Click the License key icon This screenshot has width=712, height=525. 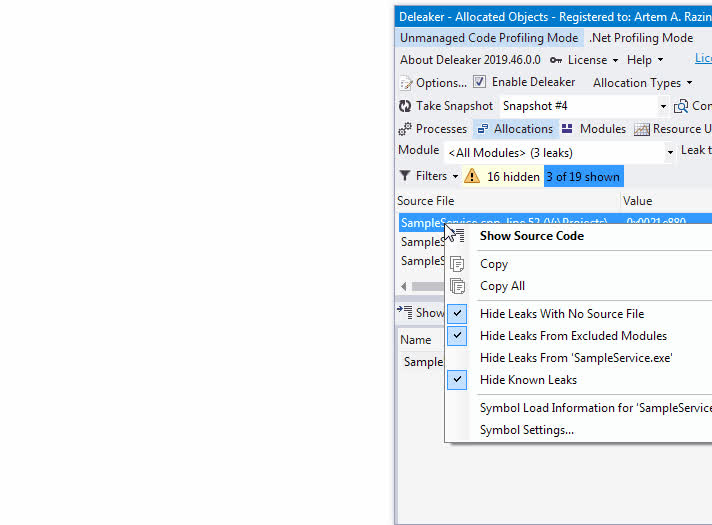tap(556, 60)
